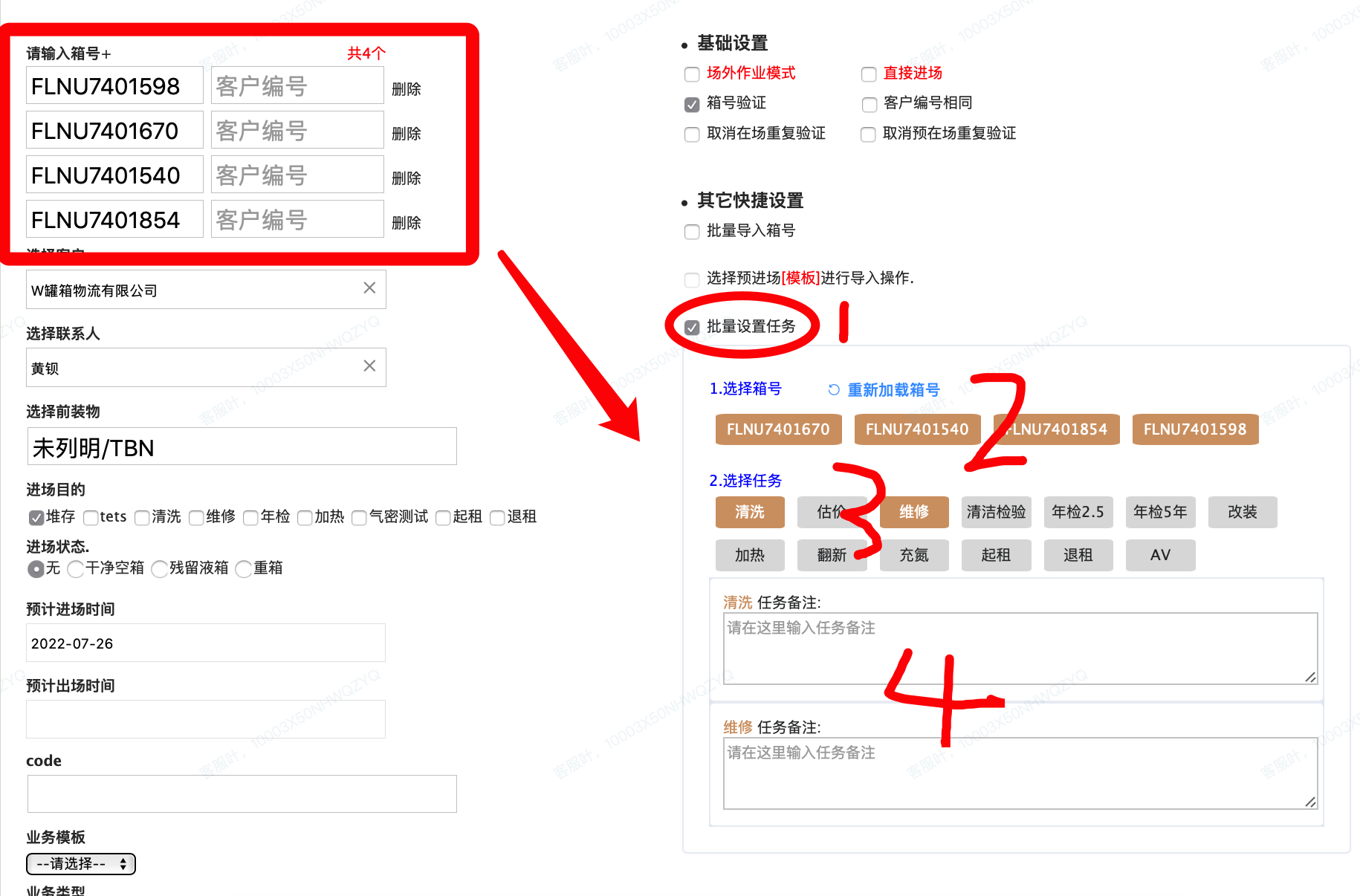Screen dimensions: 1360x896
Task: Open the 选择联系人 combo box
Action: pos(193,368)
